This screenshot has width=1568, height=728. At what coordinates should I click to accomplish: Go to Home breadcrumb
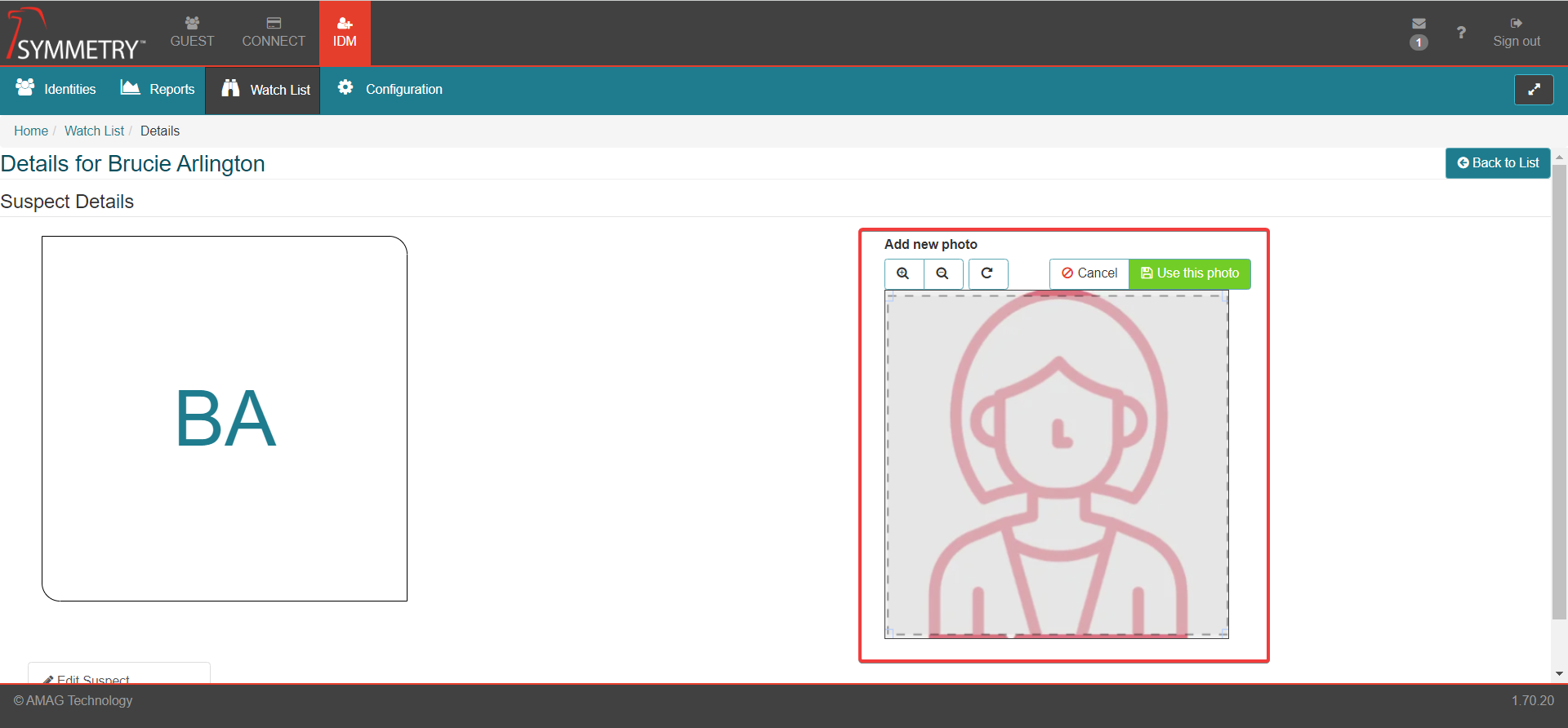(31, 131)
